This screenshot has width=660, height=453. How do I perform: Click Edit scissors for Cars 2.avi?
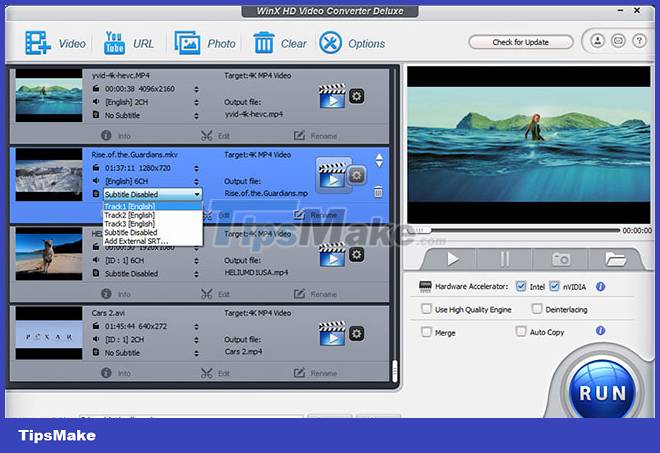click(x=206, y=373)
